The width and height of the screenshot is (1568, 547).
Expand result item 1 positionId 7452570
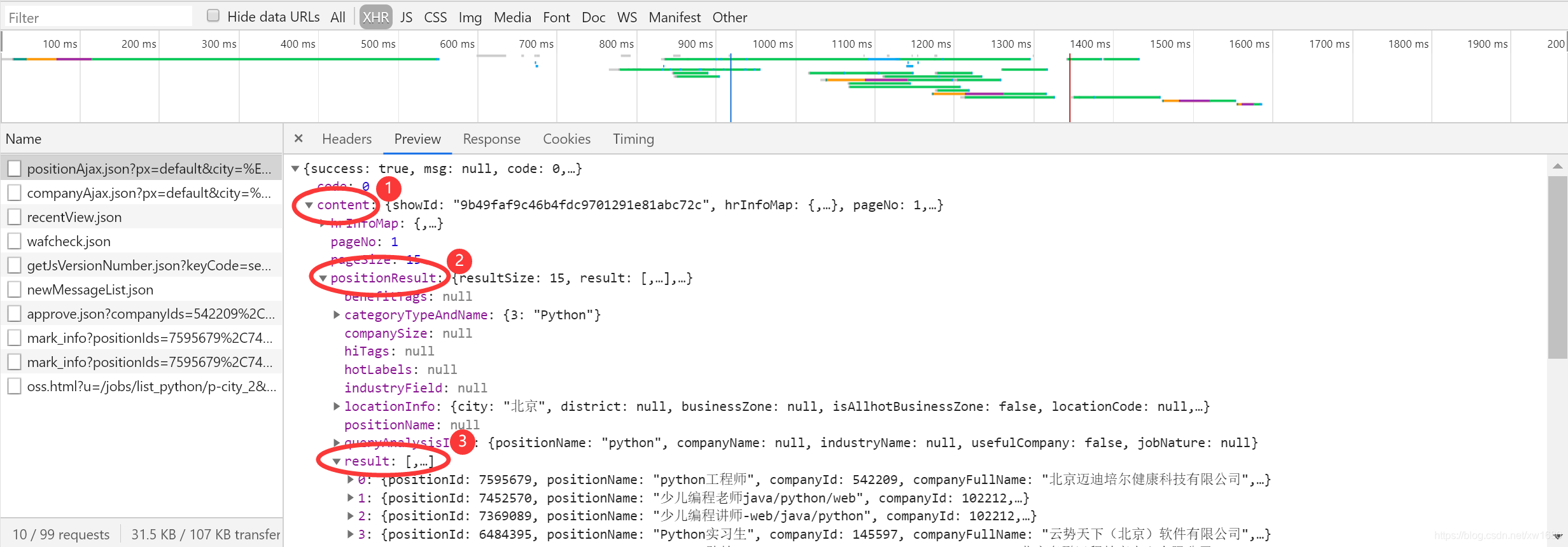coord(350,497)
